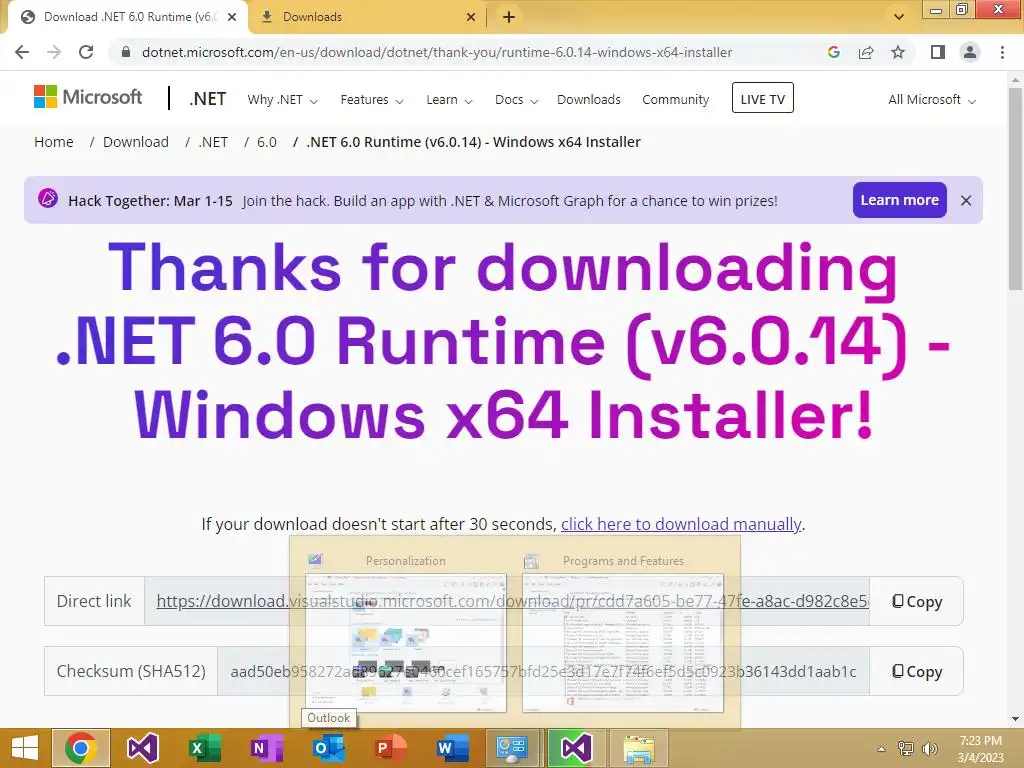This screenshot has height=768, width=1024.
Task: Open Chrome three-dot menu
Action: pos(1002,52)
